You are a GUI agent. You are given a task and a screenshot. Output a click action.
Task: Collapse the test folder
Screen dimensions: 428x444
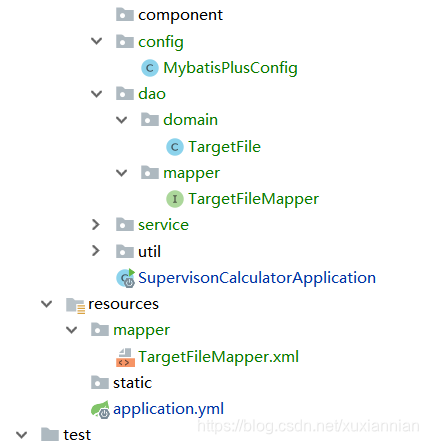point(21,435)
